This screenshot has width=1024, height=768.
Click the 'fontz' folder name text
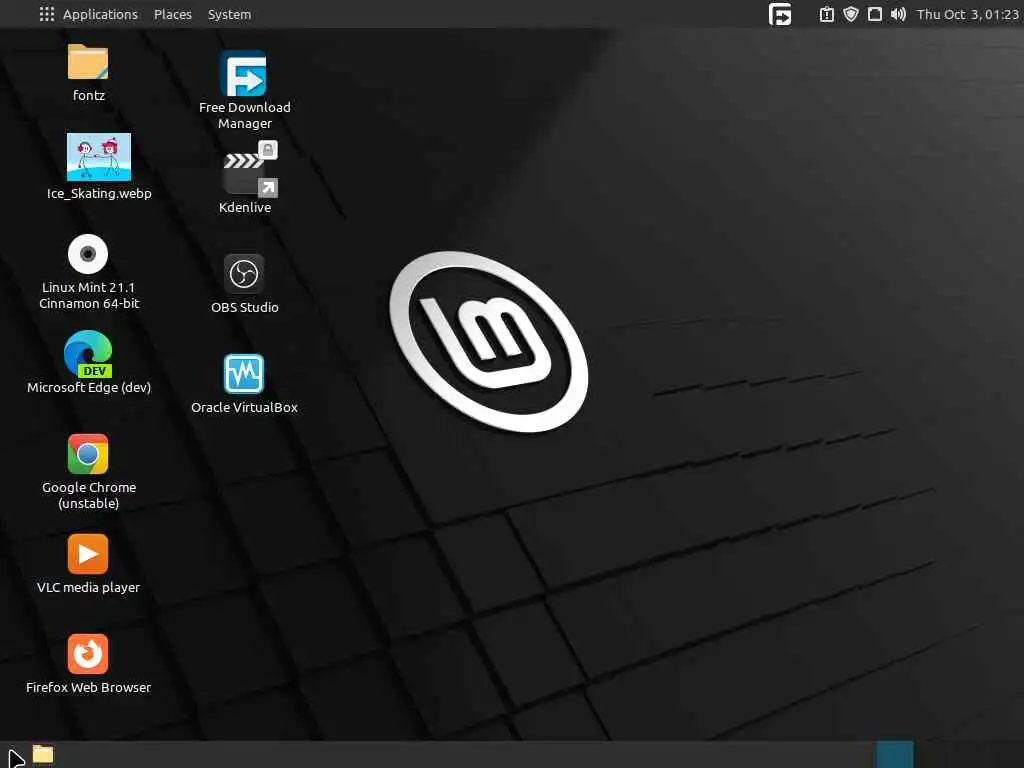point(89,95)
